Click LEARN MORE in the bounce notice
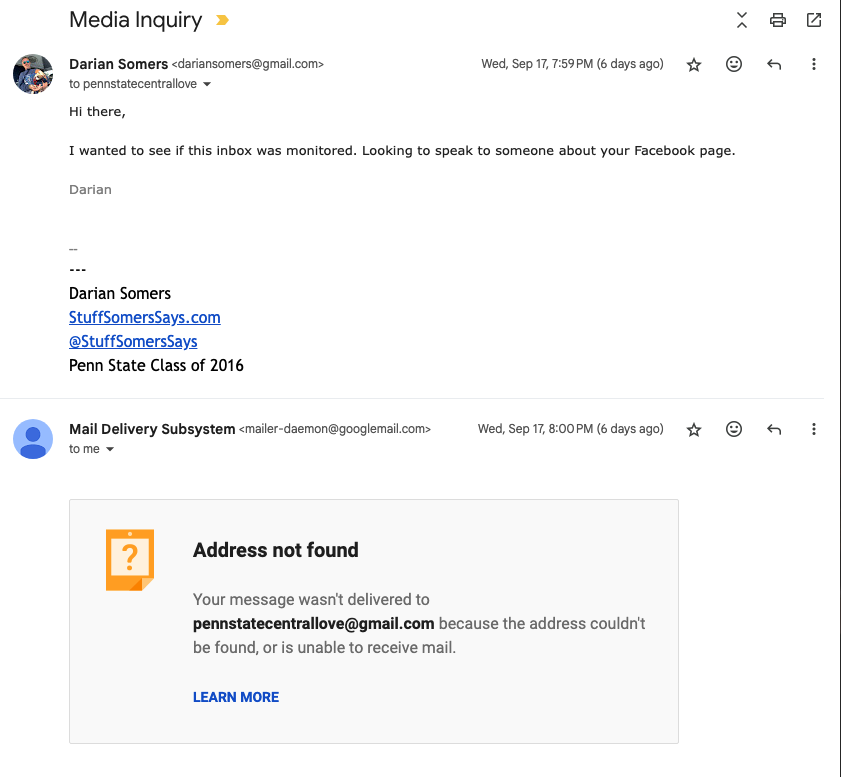This screenshot has height=777, width=841. pos(236,697)
